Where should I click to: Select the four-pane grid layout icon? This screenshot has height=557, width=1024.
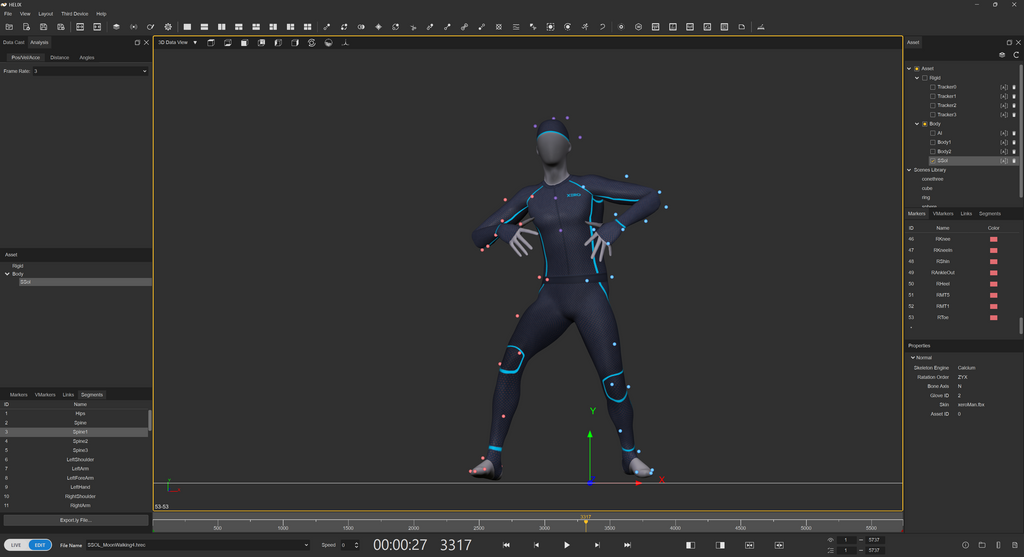(x=308, y=27)
